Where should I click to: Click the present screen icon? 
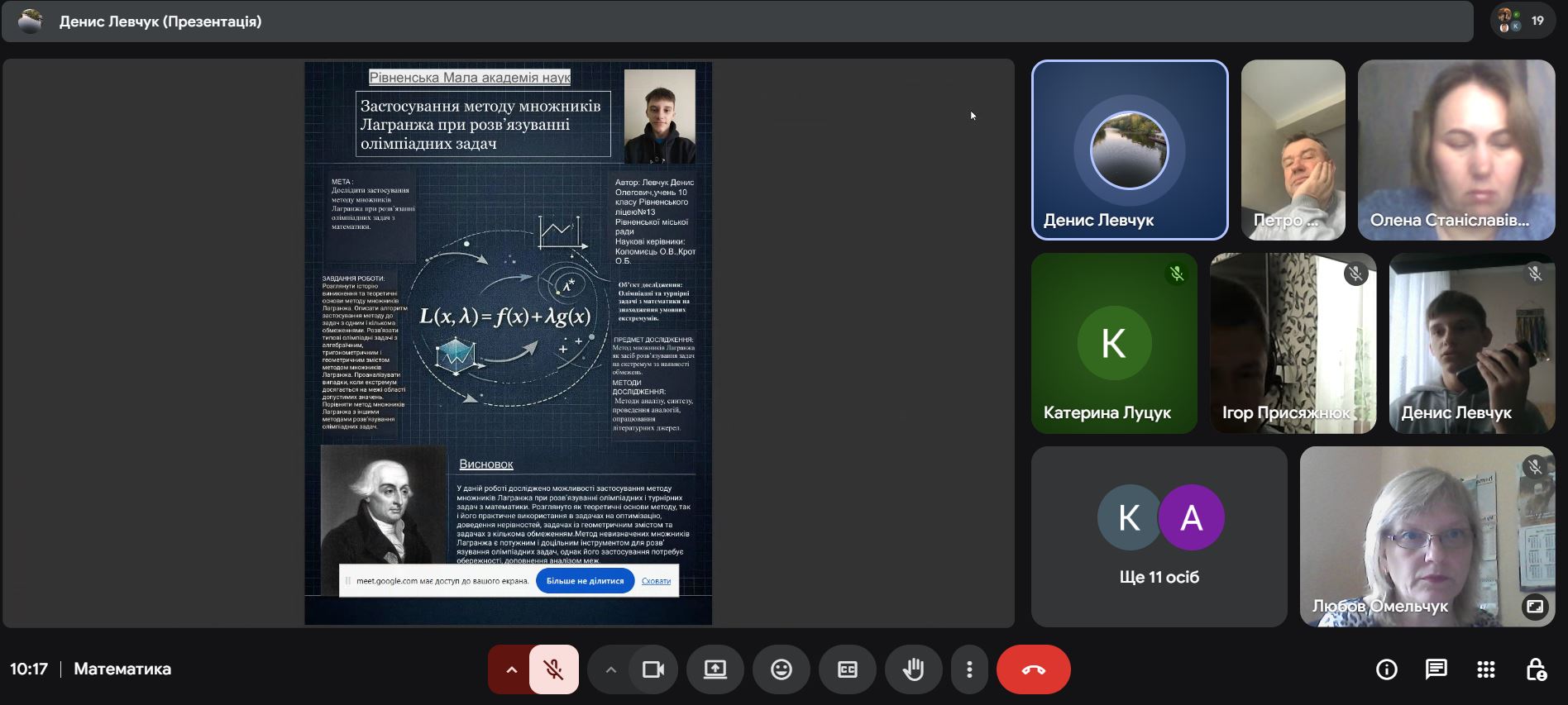point(715,669)
